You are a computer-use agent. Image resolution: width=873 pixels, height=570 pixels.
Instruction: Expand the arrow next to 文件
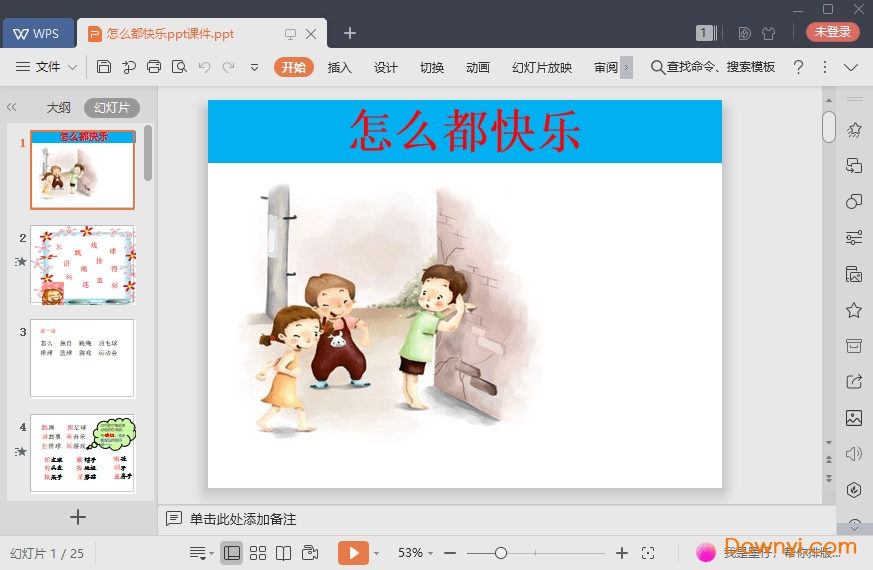pyautogui.click(x=72, y=67)
